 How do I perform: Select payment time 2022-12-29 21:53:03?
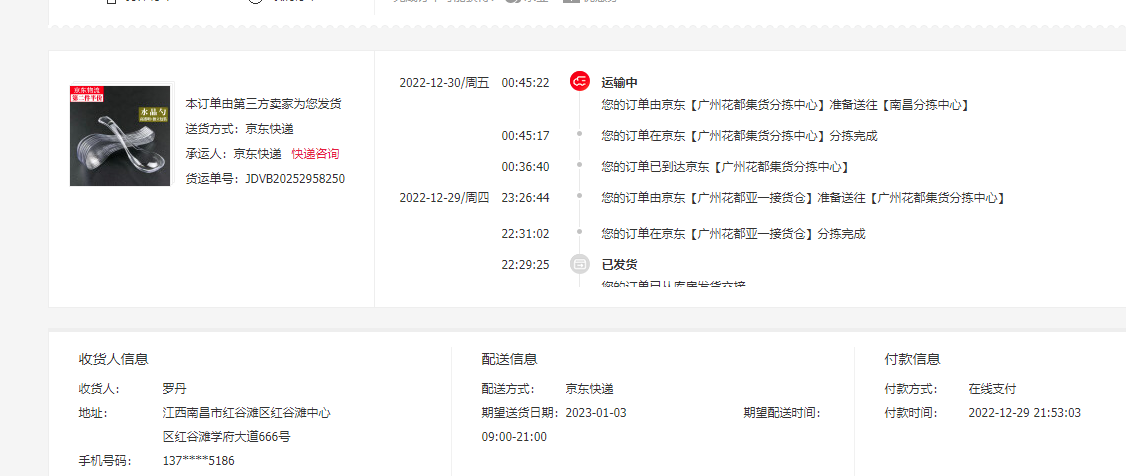(1024, 413)
